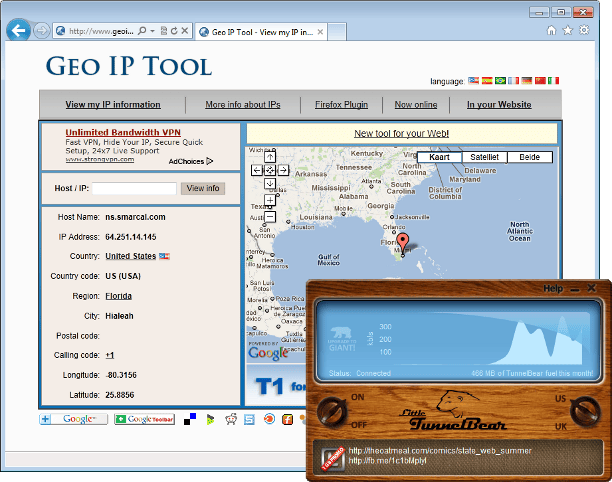Switch language to the Italian flag
612x482 pixels.
(553, 80)
